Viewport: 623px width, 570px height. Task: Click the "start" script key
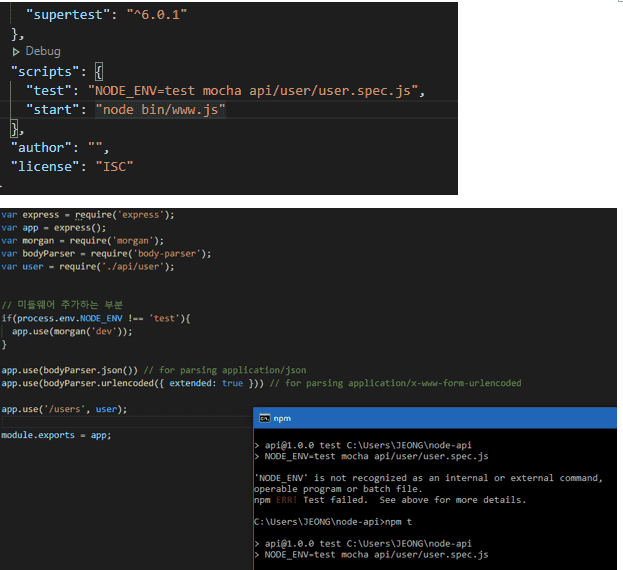point(52,110)
